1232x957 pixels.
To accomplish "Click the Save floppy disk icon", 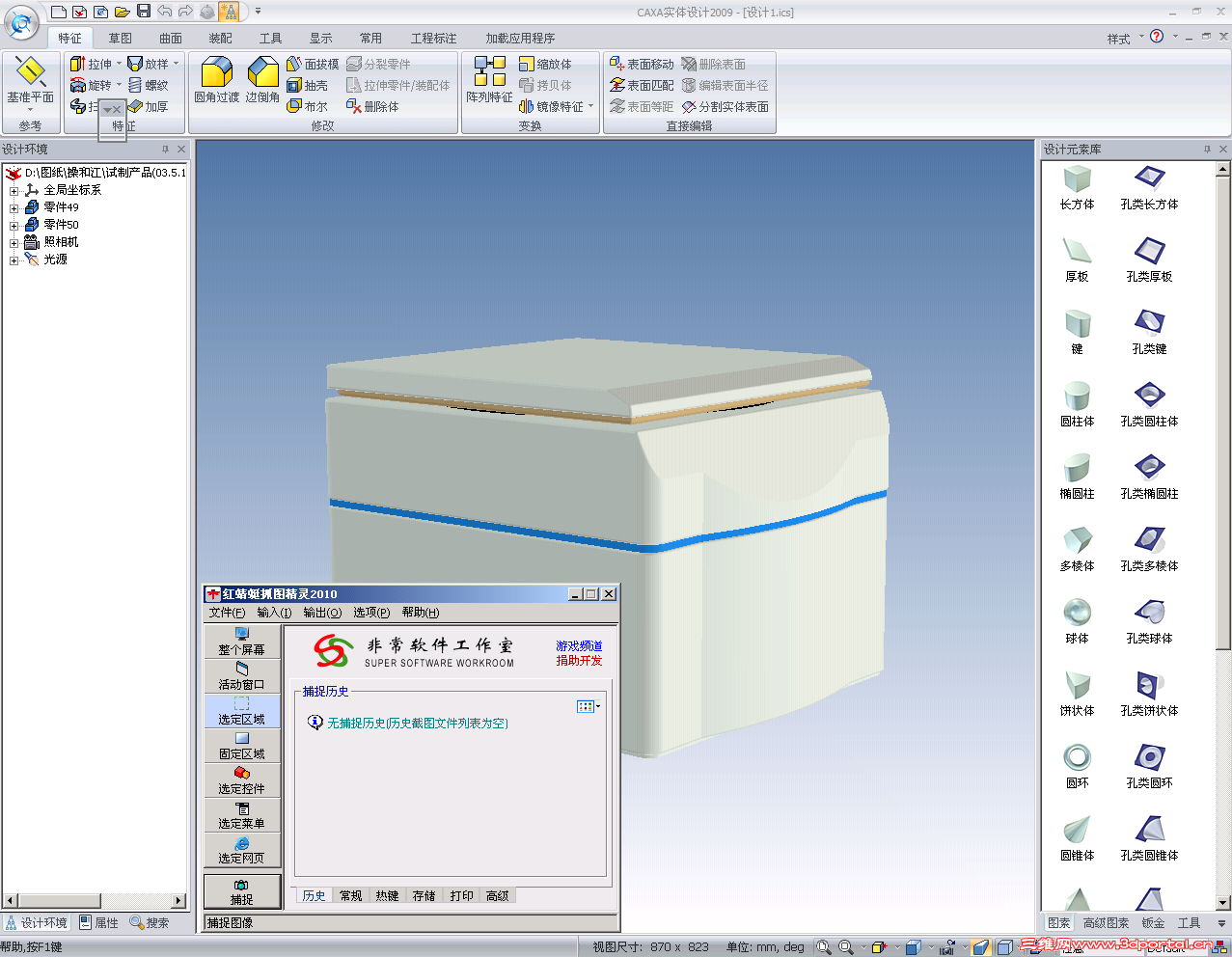I will [143, 12].
